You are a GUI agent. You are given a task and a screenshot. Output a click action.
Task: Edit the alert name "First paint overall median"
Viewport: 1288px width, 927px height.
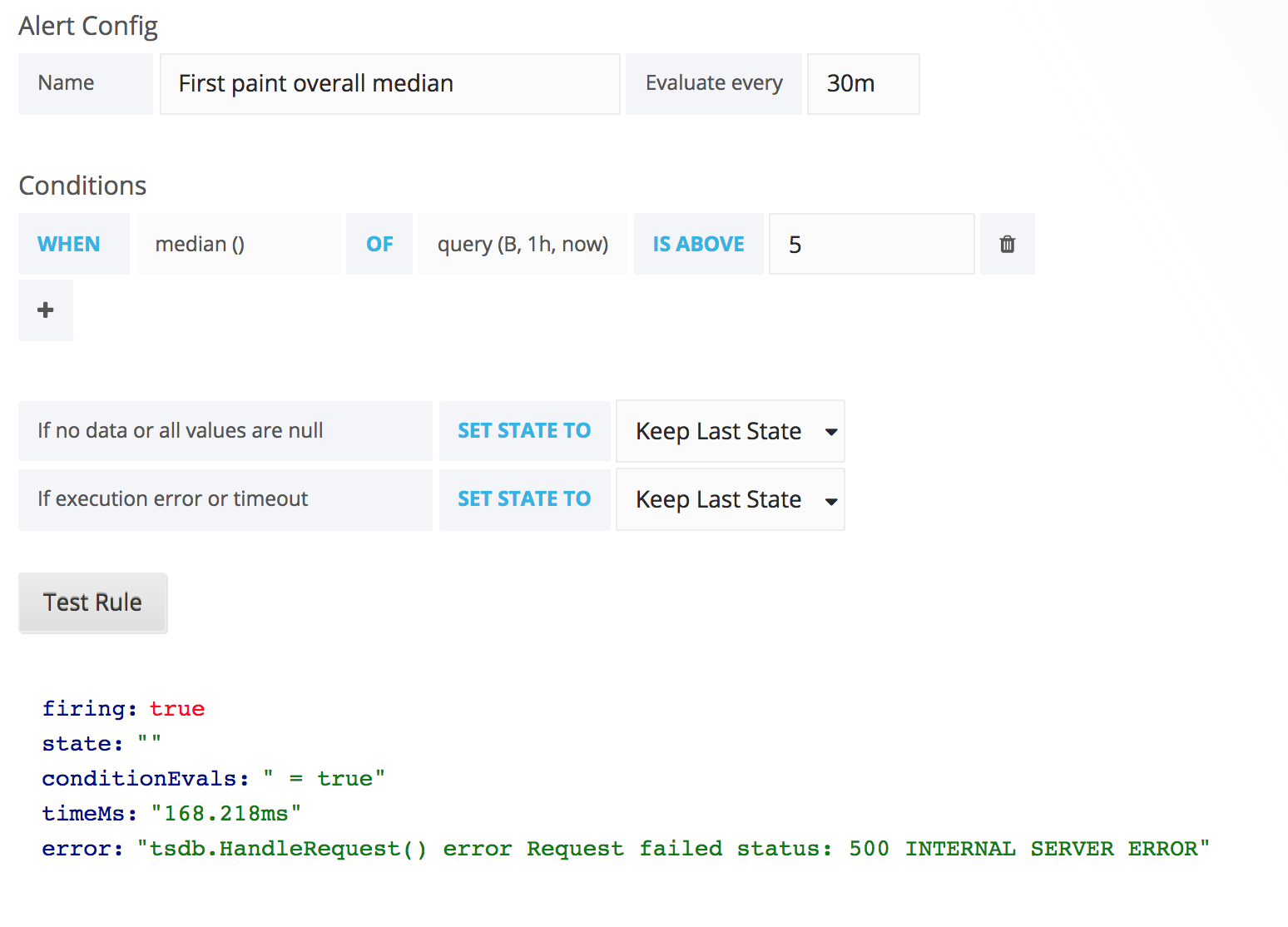[x=389, y=83]
